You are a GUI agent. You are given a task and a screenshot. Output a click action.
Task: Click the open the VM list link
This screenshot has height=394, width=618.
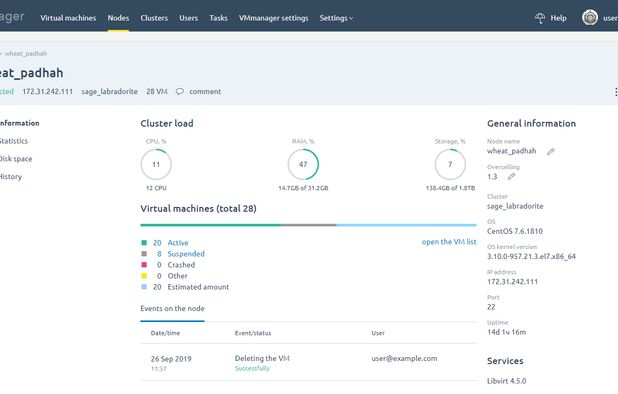pos(449,242)
